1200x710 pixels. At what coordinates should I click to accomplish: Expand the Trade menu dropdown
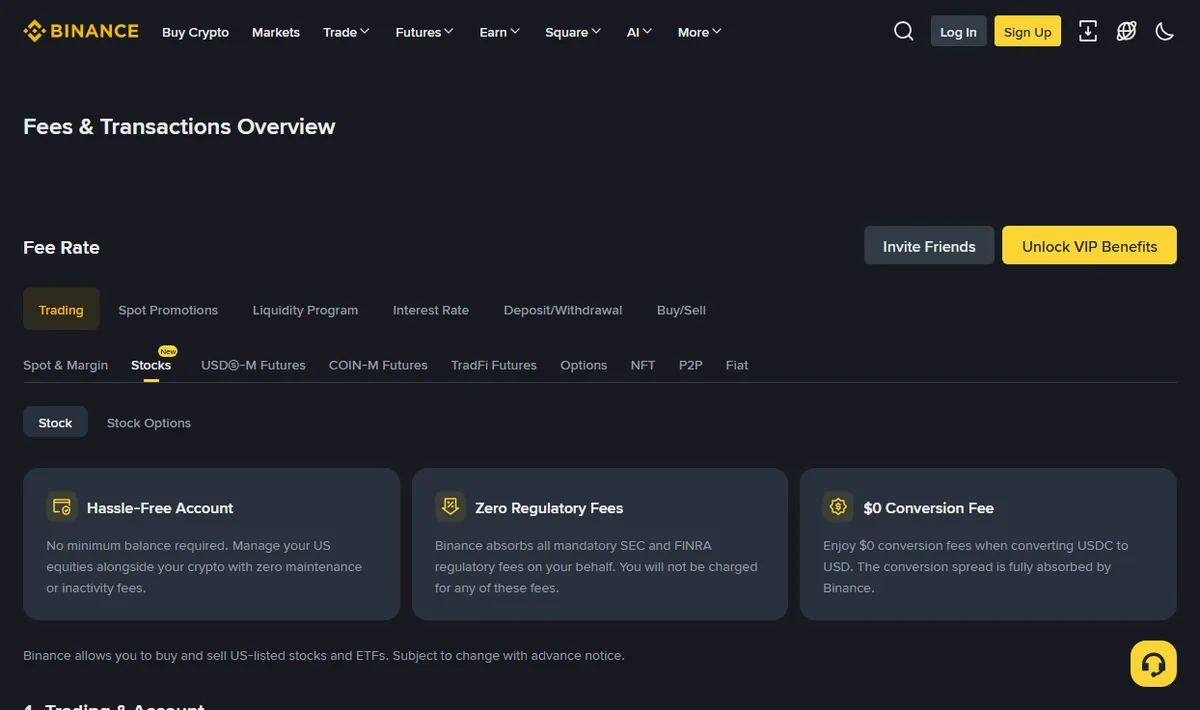click(x=346, y=32)
